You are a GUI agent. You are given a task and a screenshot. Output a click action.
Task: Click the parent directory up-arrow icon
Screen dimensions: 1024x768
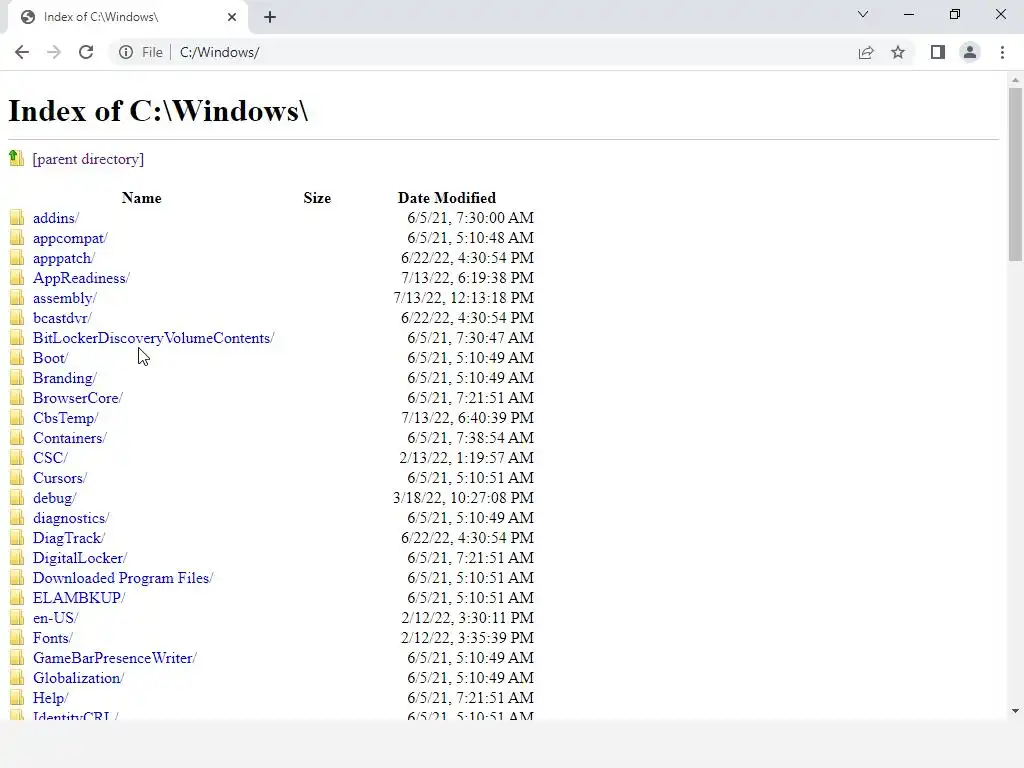tap(16, 158)
